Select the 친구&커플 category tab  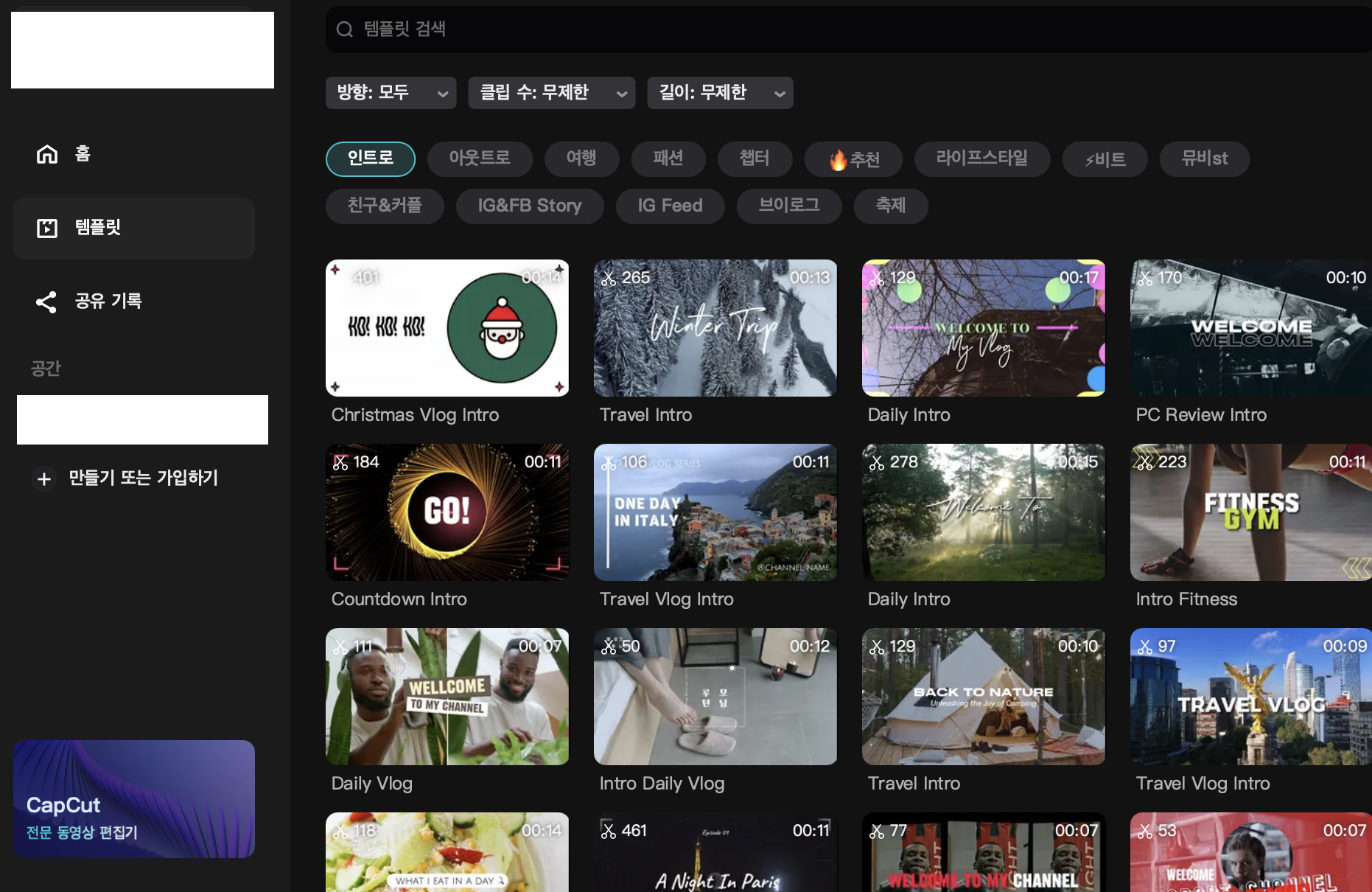385,206
